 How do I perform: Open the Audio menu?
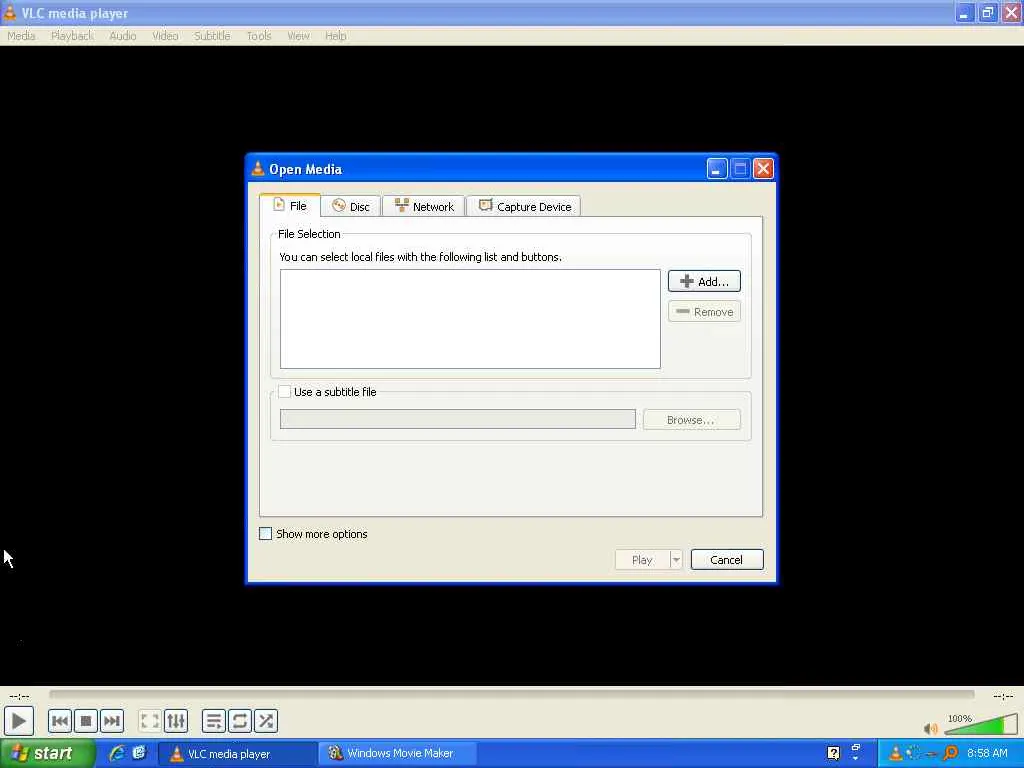pos(123,36)
